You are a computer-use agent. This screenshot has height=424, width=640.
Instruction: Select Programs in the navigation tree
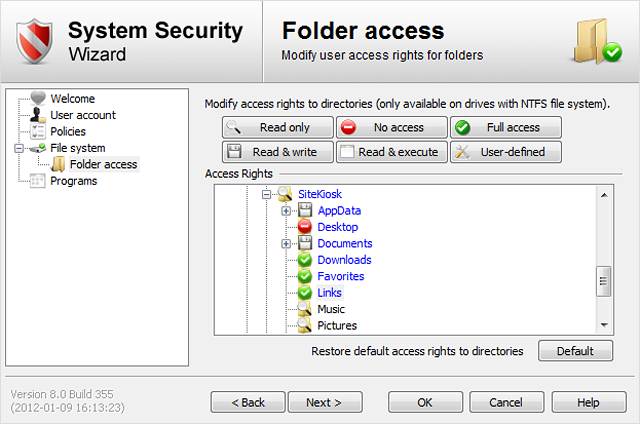pos(73,181)
